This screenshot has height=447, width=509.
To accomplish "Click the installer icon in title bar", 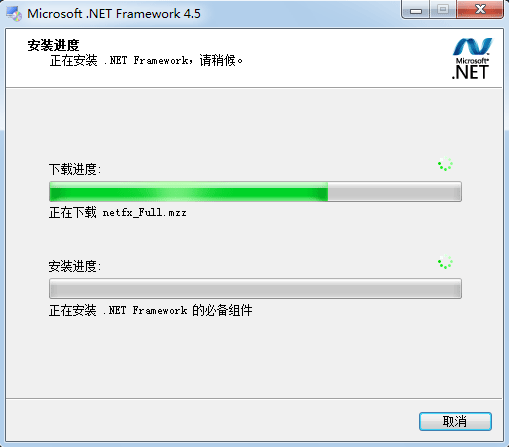I will [x=14, y=14].
